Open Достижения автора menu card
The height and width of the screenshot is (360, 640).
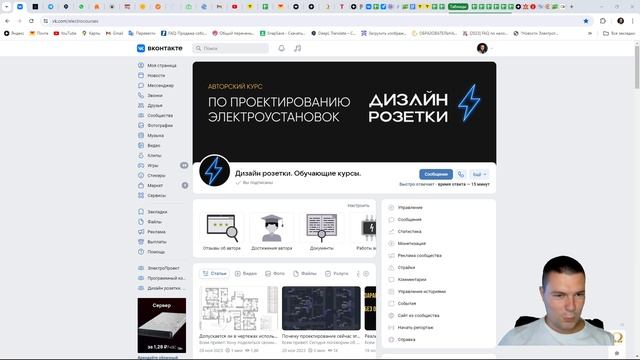point(272,231)
